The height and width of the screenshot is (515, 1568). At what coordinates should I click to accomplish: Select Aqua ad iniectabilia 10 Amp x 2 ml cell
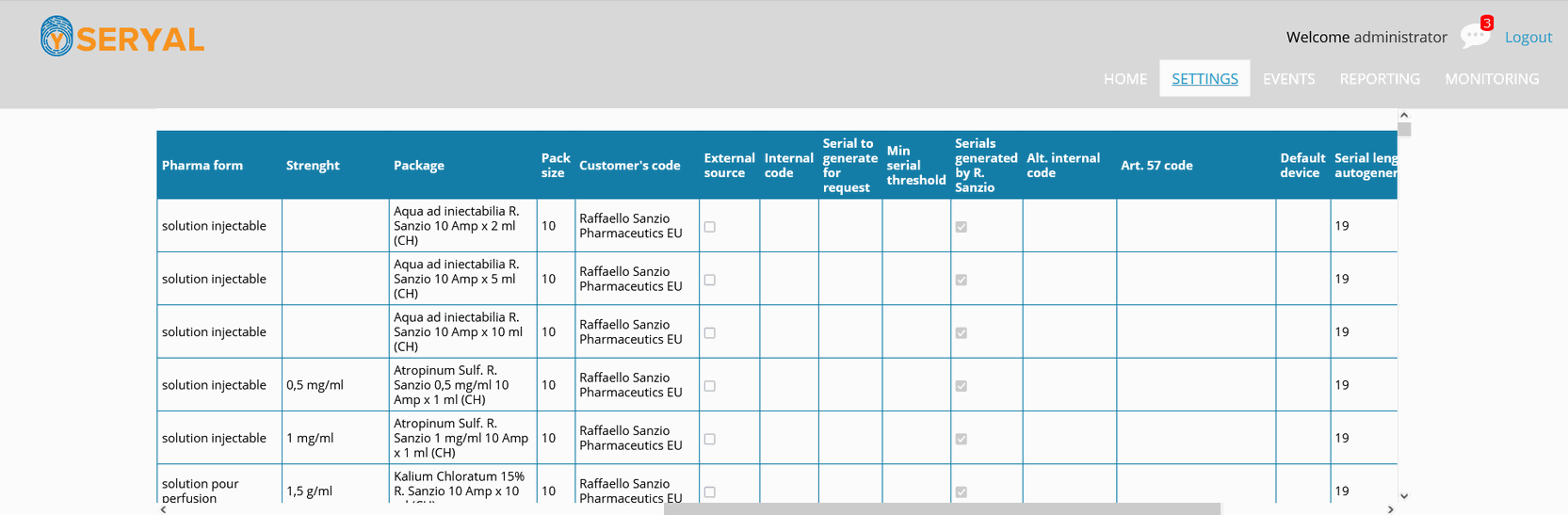point(462,226)
